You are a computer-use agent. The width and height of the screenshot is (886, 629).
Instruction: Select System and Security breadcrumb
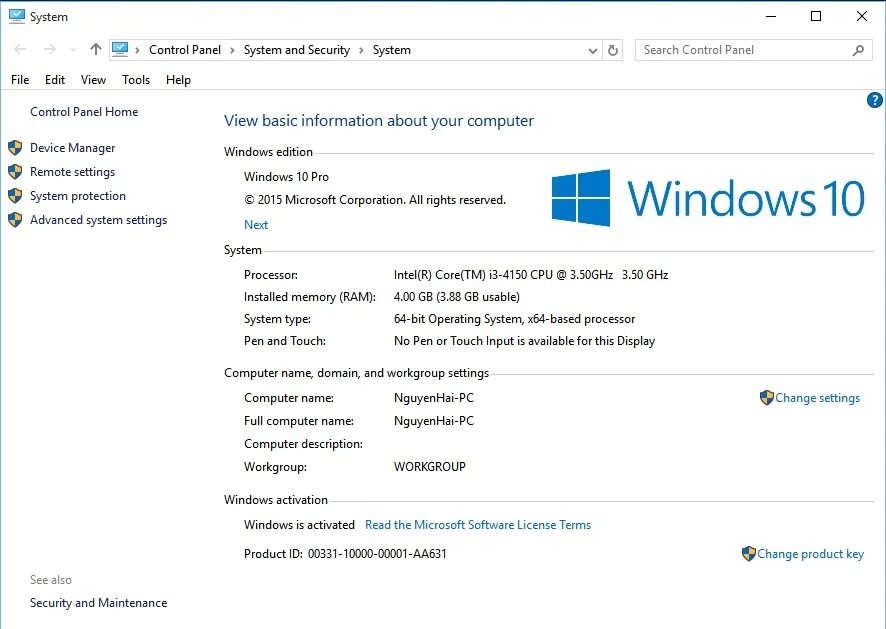point(297,50)
